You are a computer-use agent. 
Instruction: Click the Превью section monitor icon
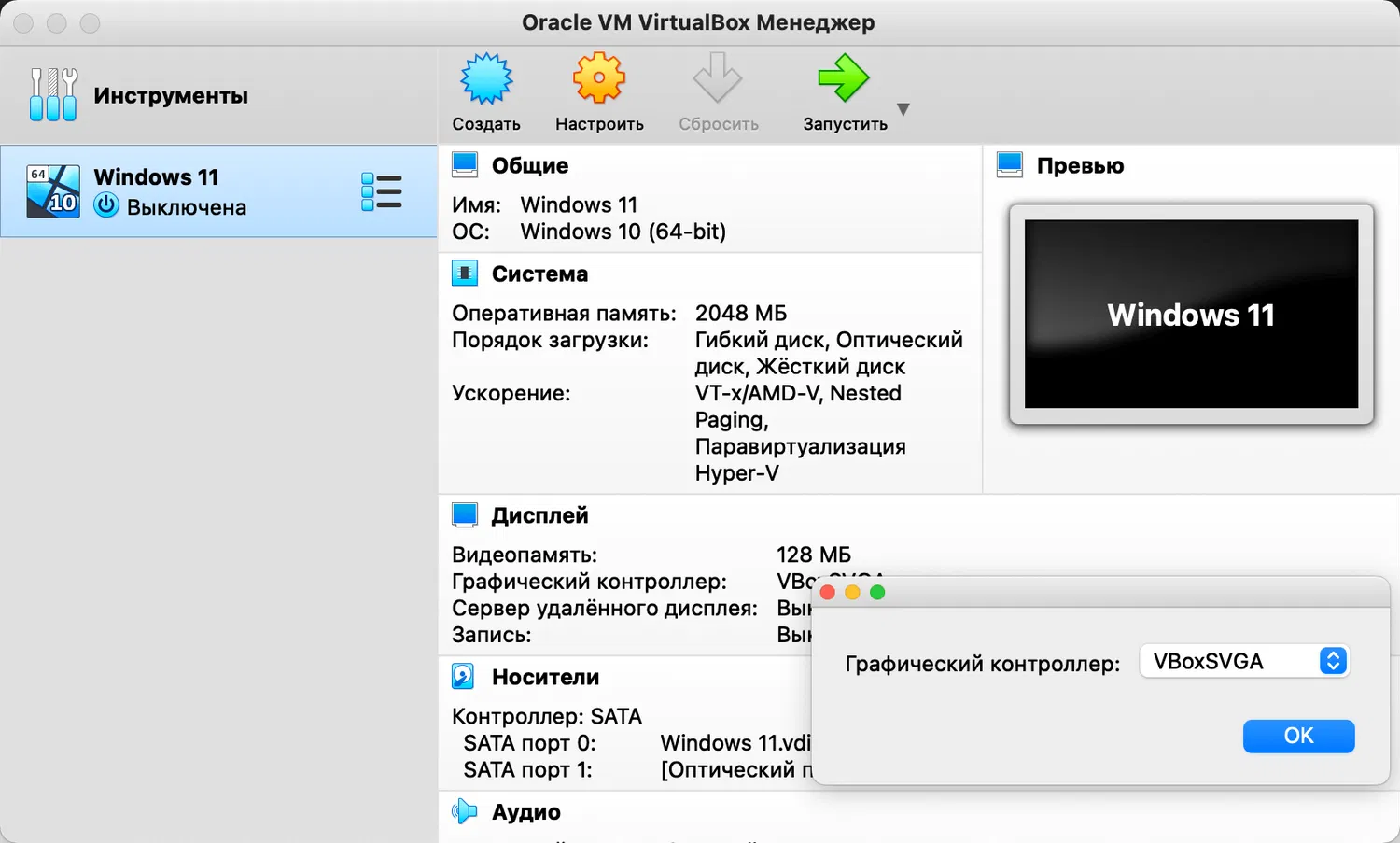1010,165
